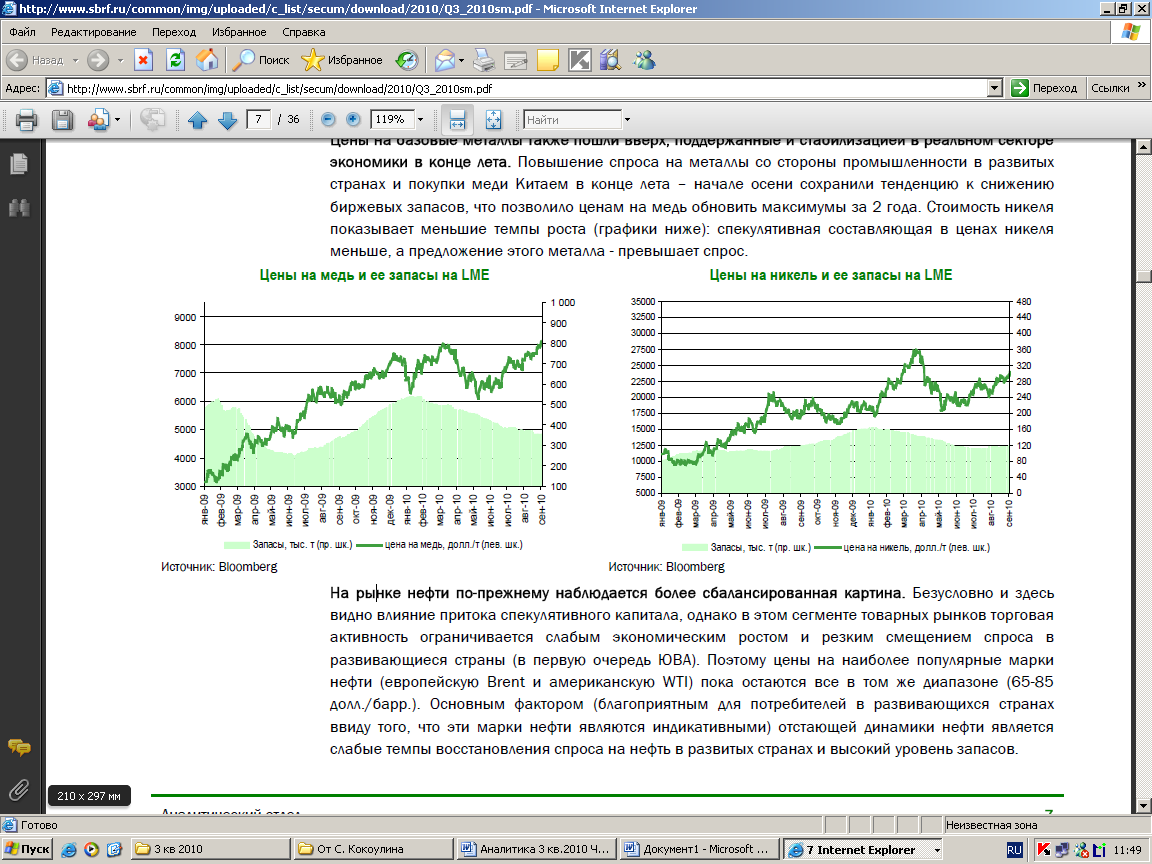Go to the previous PDF page

pos(198,120)
